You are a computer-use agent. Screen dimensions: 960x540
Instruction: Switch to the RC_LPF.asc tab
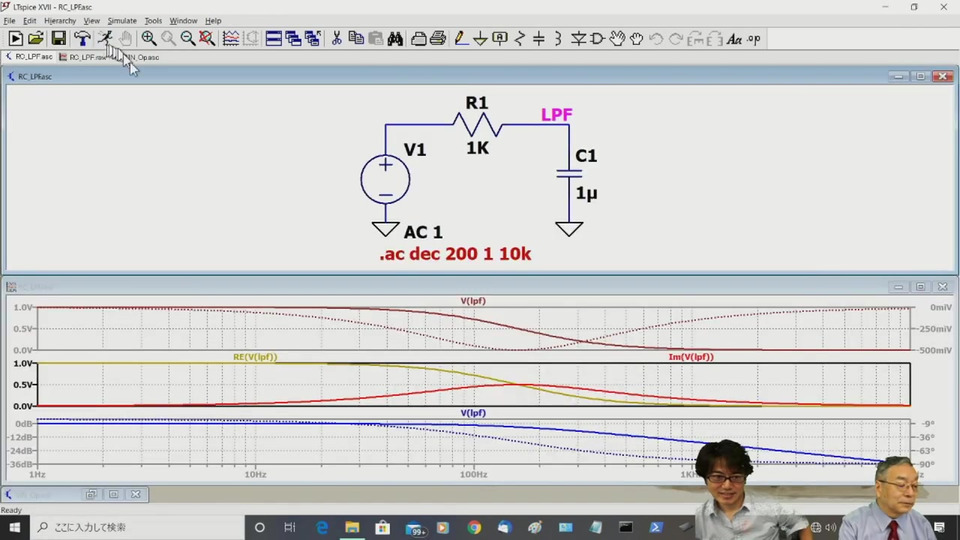(29, 56)
